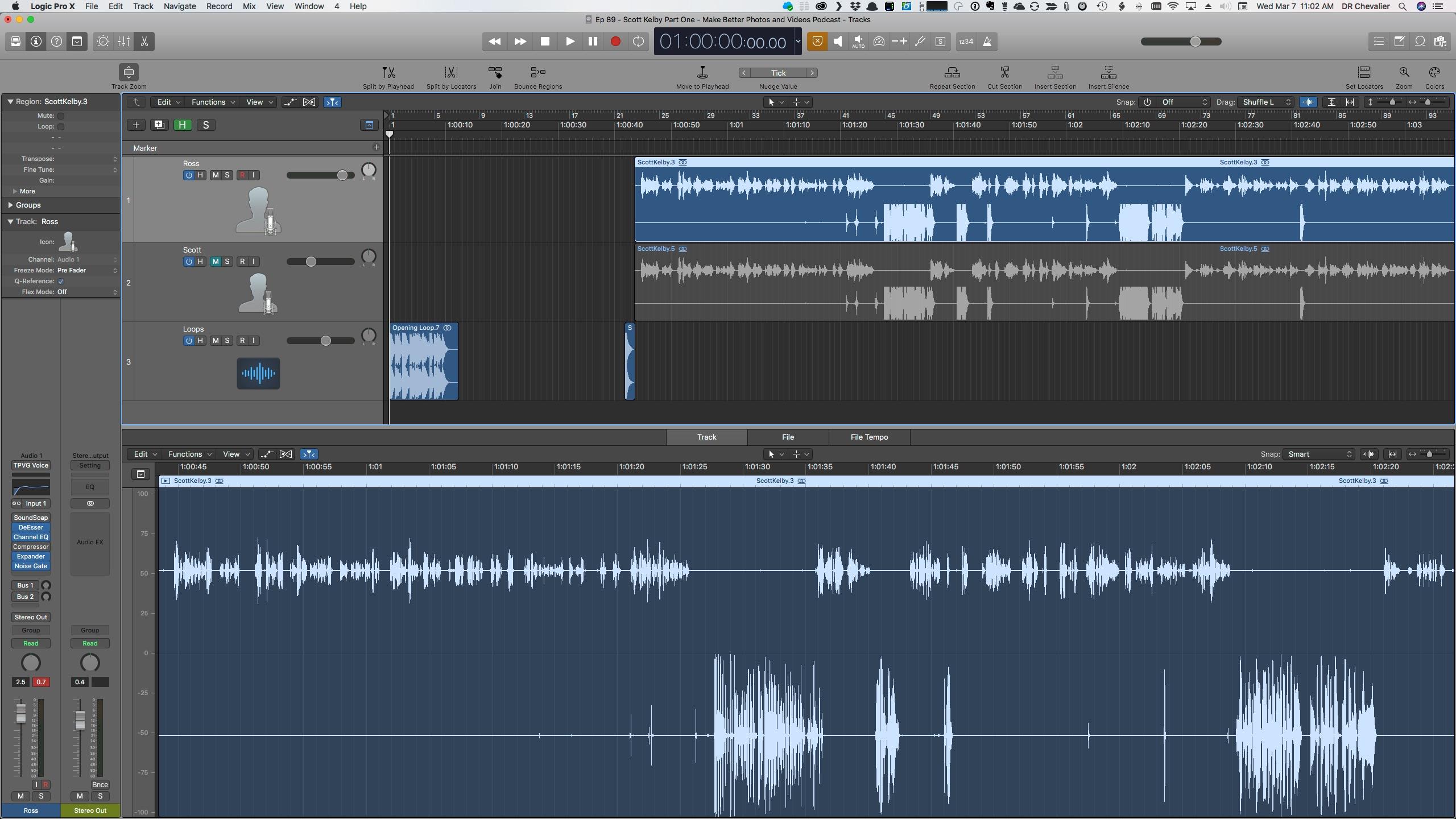
Task: Click the Insert Silence icon
Action: coord(1108,73)
